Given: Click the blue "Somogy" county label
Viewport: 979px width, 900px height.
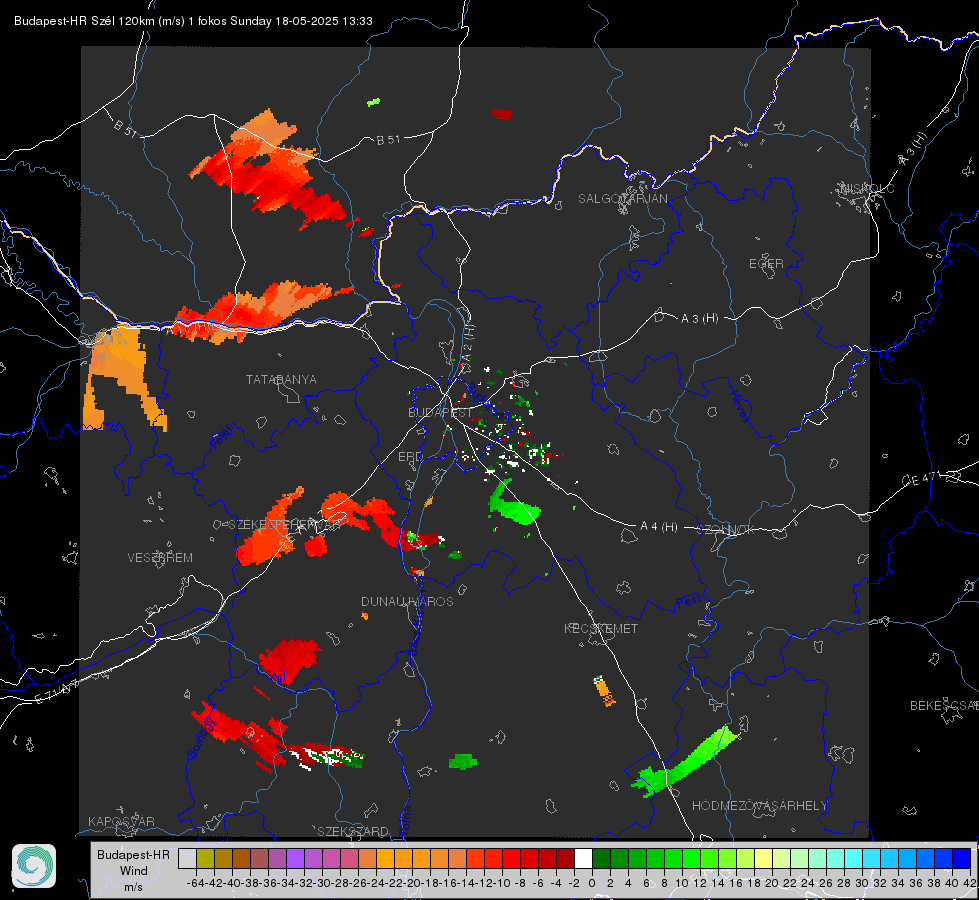Looking at the screenshot, I should [201, 738].
